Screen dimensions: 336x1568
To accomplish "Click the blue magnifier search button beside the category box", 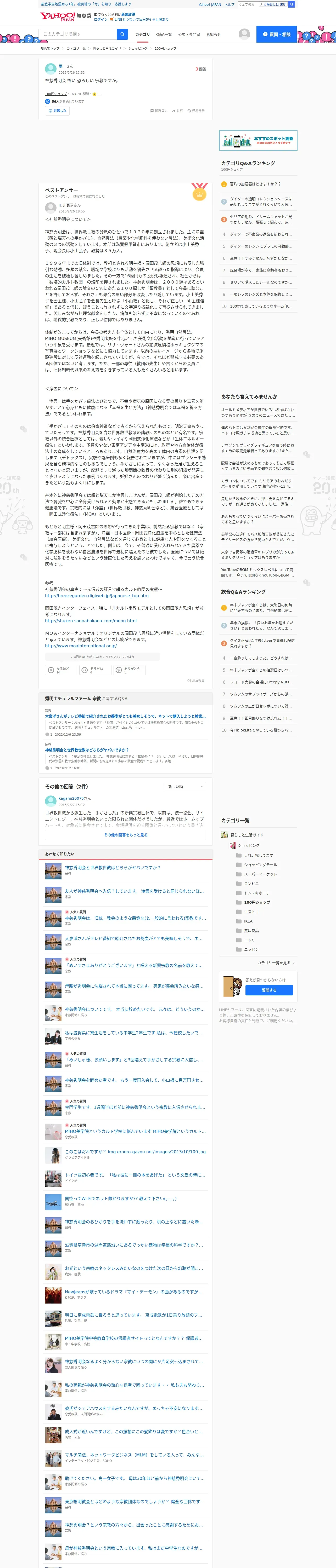I will point(122,34).
